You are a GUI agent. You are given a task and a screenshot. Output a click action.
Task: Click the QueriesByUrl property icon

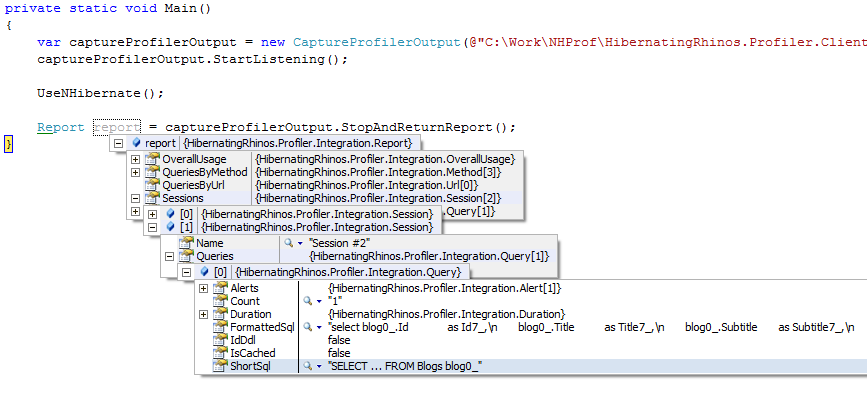152,185
